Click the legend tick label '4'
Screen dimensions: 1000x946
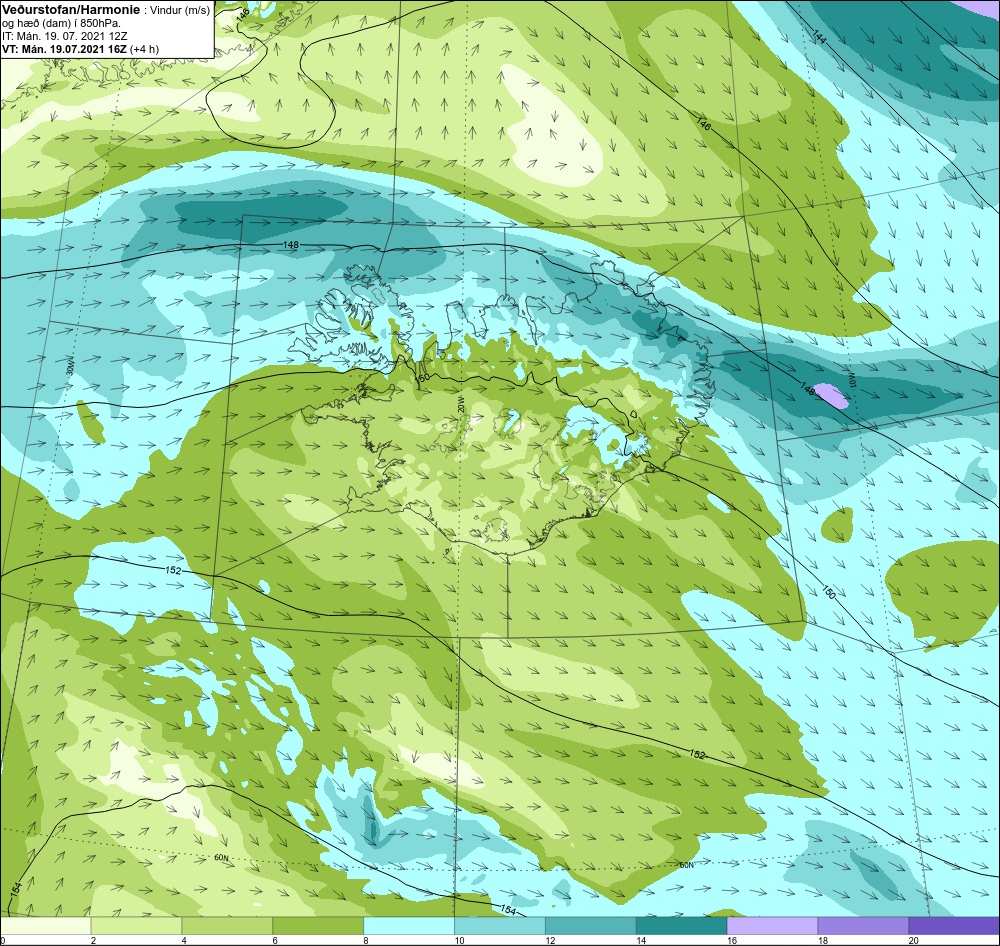tap(184, 940)
